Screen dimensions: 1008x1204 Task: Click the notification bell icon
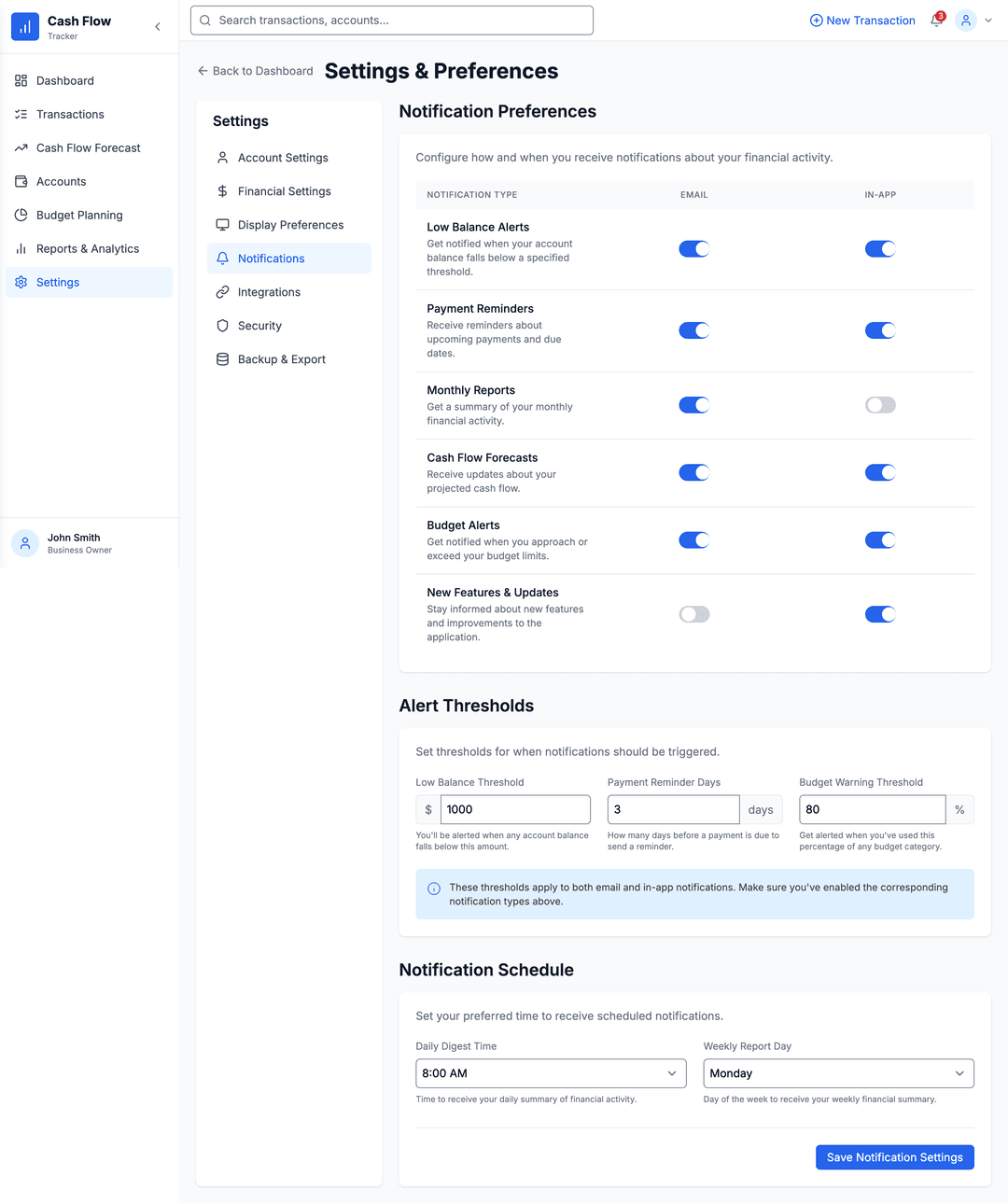click(936, 21)
